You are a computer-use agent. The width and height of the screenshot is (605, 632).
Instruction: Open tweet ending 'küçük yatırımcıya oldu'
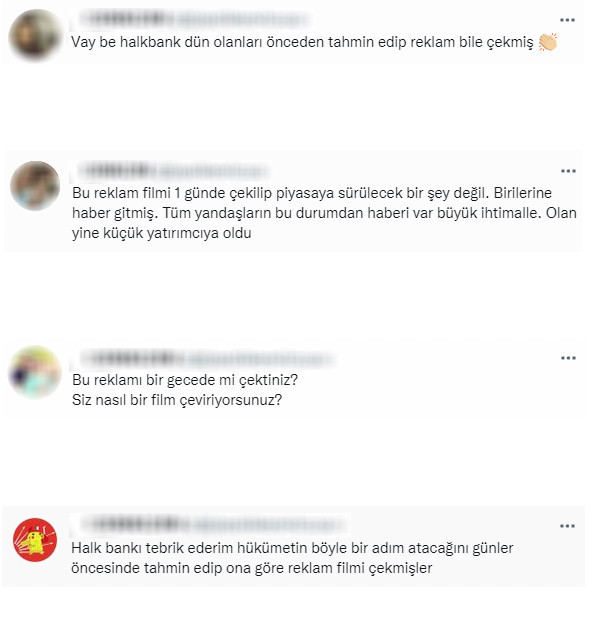[x=324, y=213]
